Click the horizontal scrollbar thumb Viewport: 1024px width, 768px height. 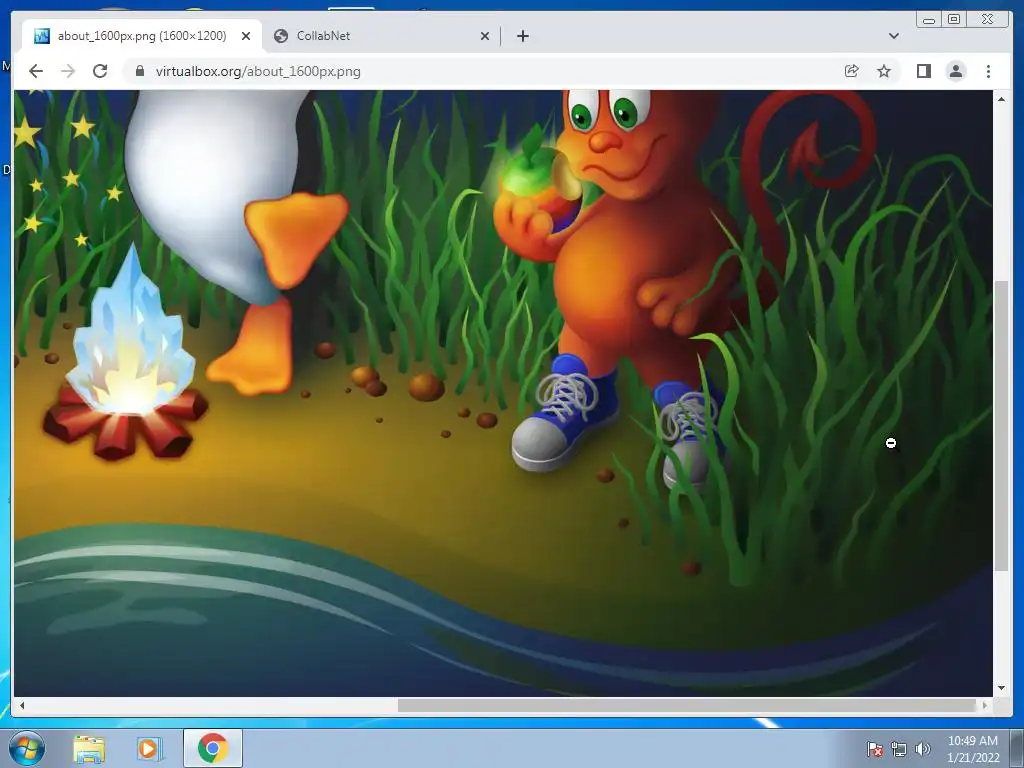coord(686,705)
